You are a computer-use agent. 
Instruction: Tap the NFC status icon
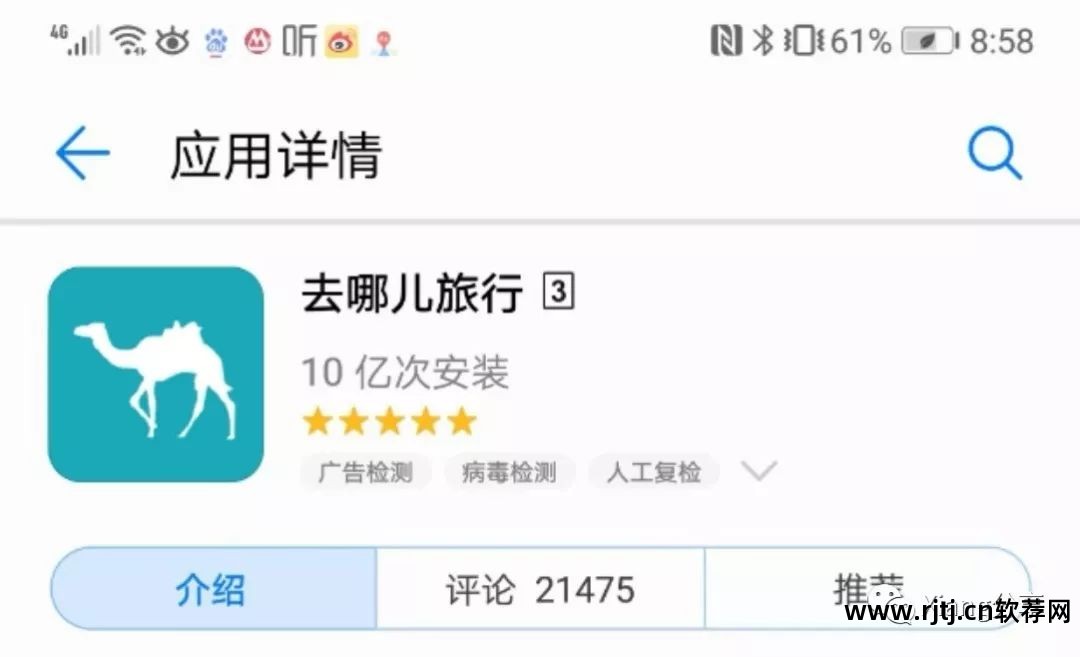pos(726,40)
